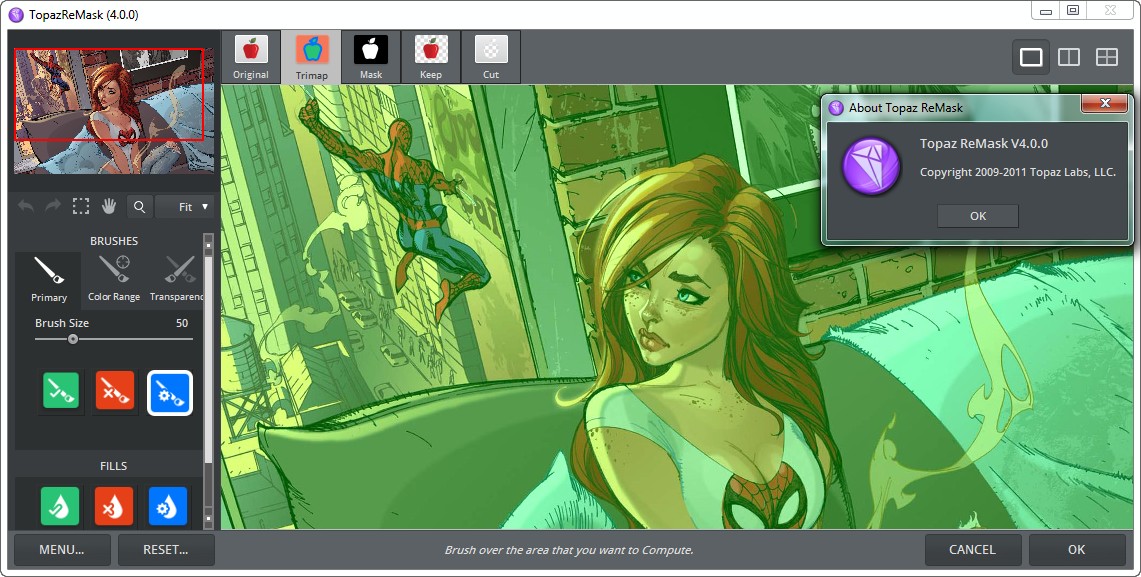Click the "BRUSHES" section label
This screenshot has width=1141, height=577.
114,241
